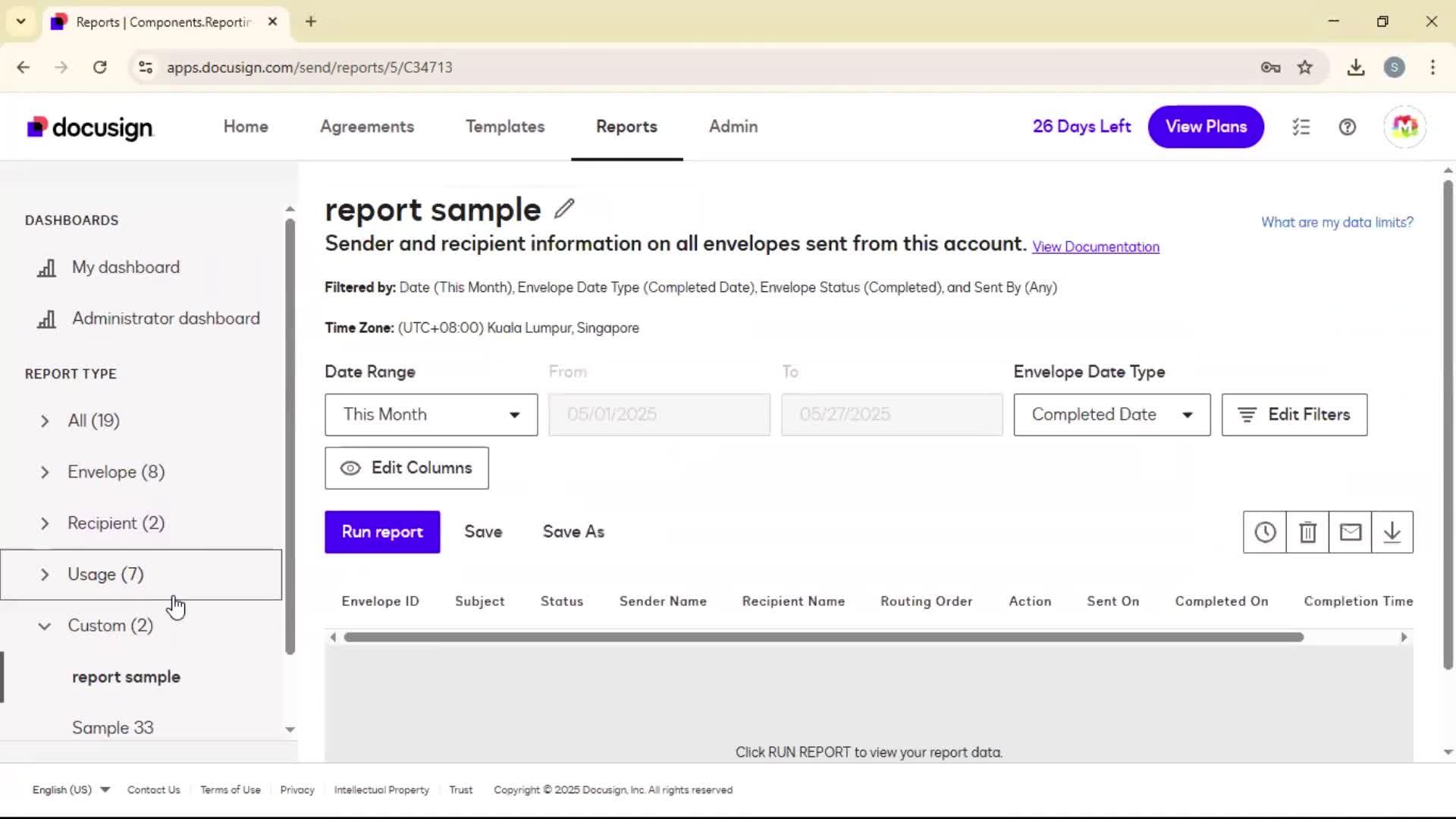1456x819 pixels.
Task: Email report using envelope icon
Action: [x=1350, y=532]
